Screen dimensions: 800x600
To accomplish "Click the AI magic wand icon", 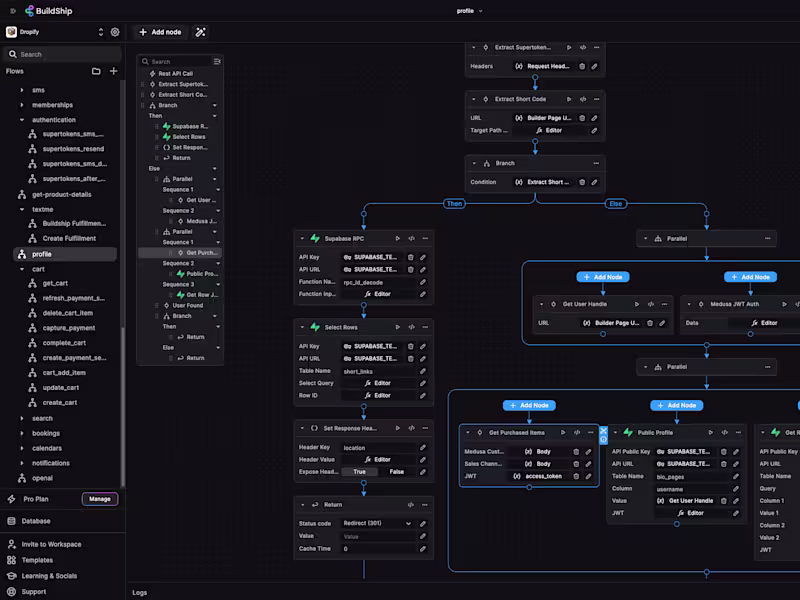I will click(201, 32).
